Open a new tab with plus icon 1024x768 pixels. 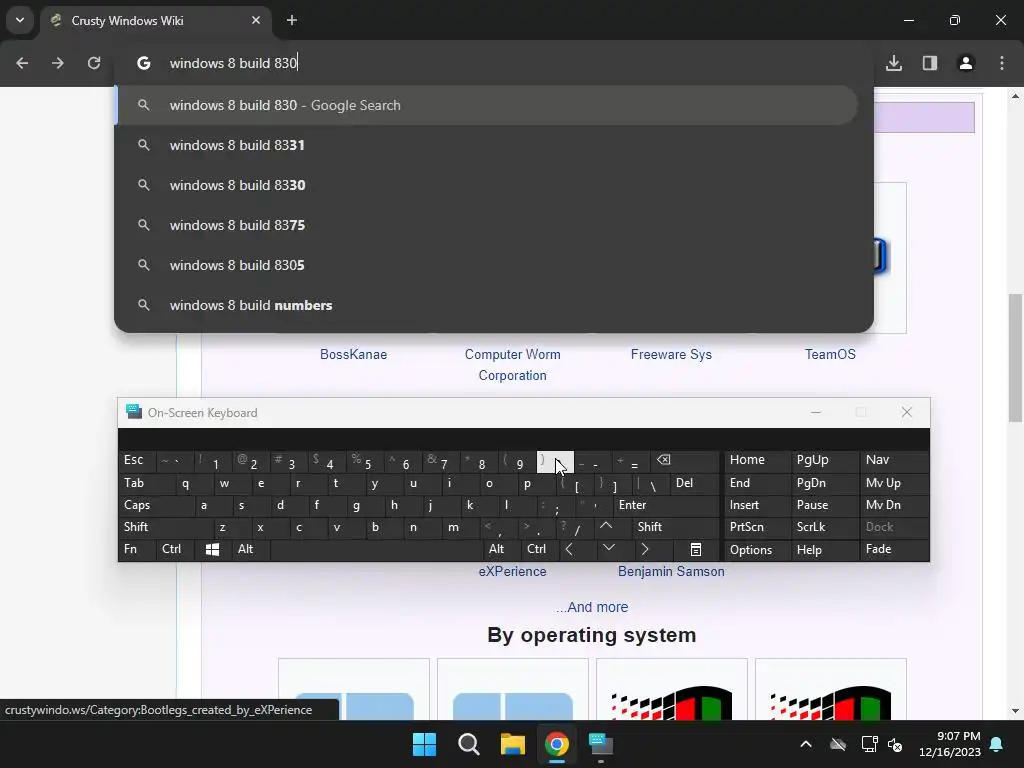[292, 20]
